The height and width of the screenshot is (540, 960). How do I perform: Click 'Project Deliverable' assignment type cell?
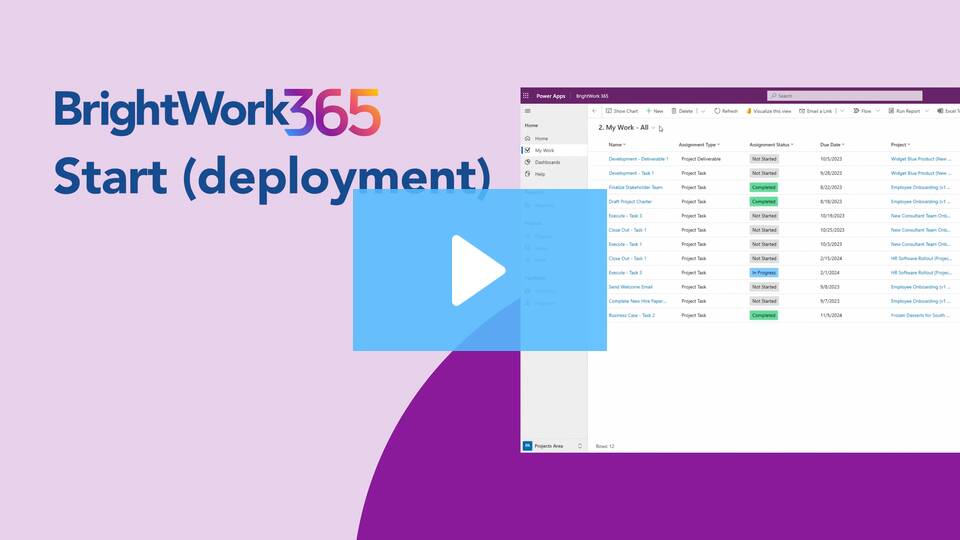click(701, 159)
